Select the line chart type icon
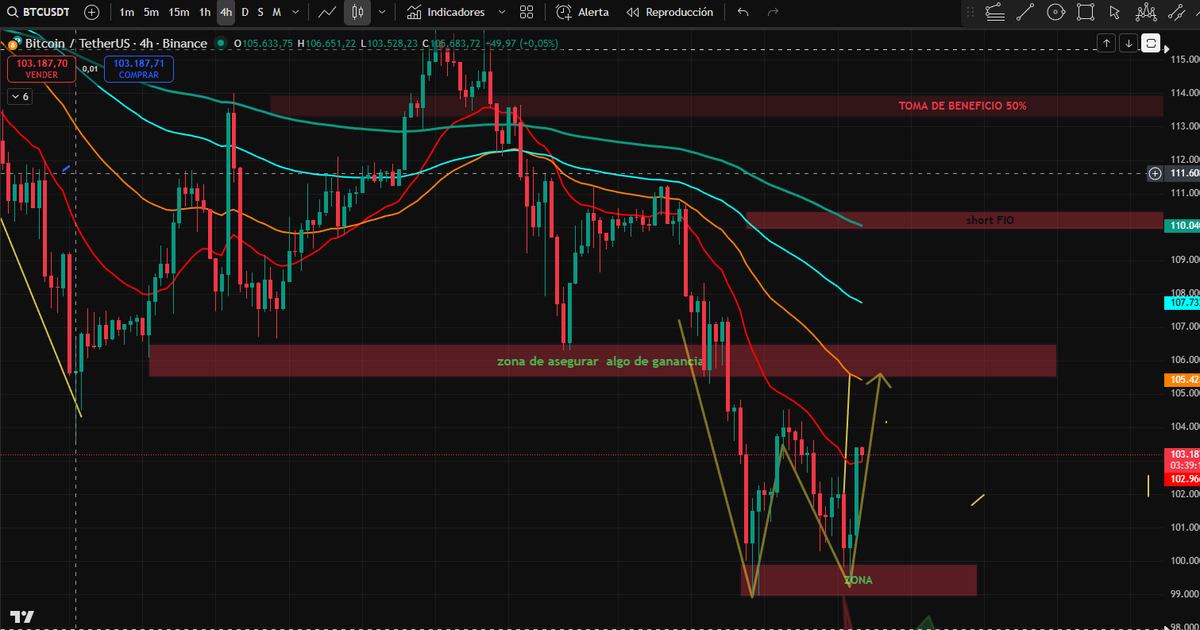 pos(326,12)
